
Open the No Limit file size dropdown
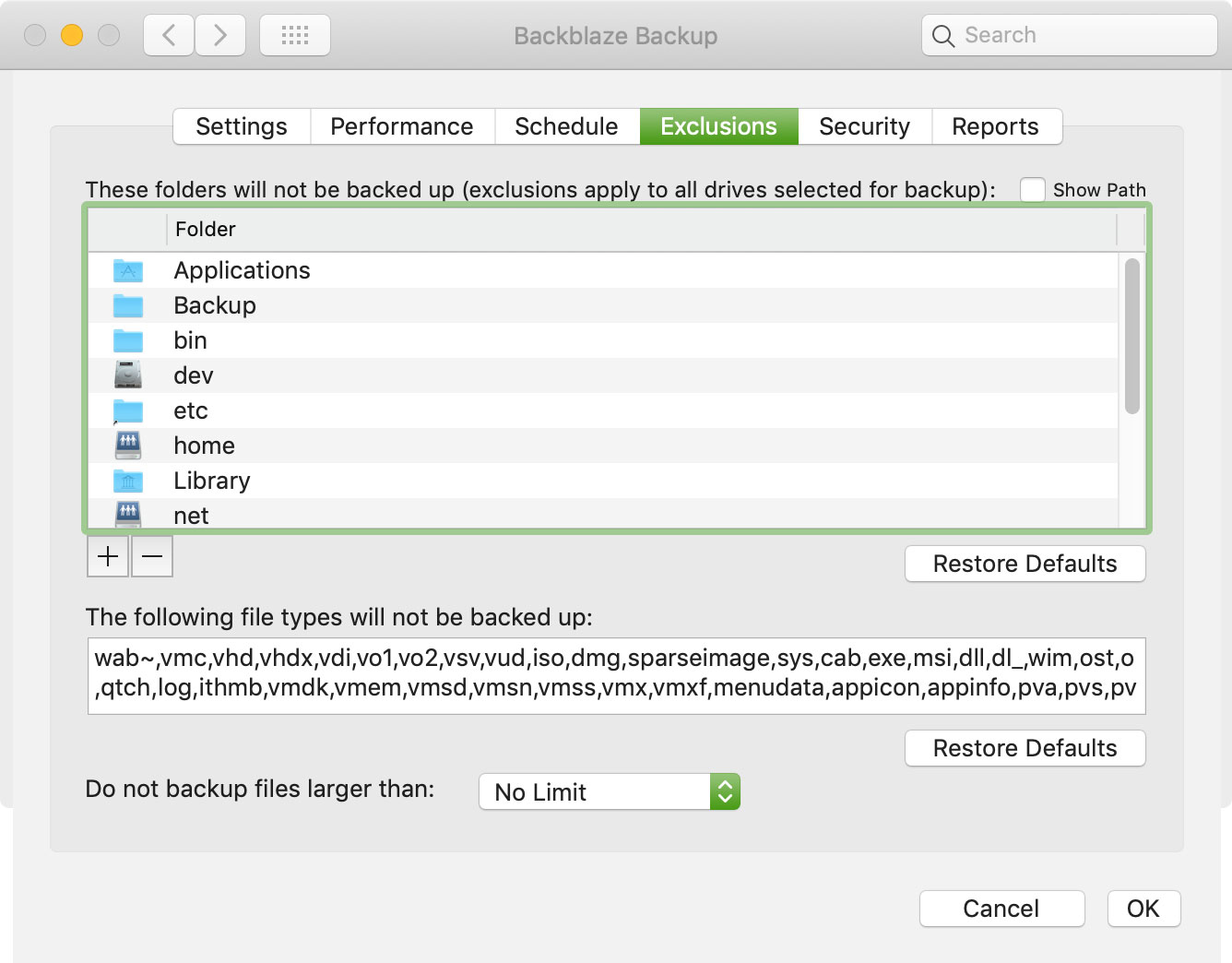click(610, 791)
